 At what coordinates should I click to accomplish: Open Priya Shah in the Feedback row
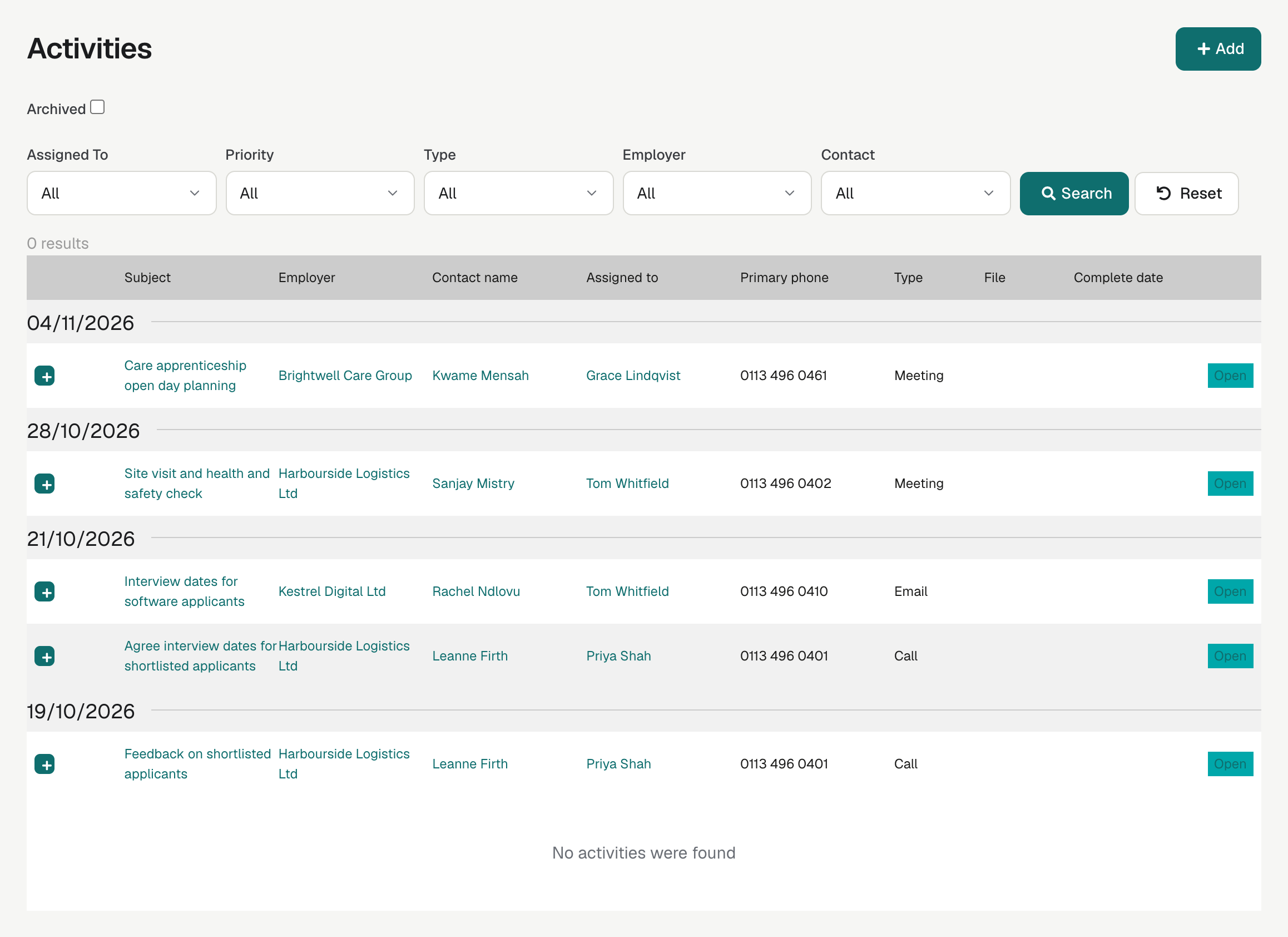point(618,765)
